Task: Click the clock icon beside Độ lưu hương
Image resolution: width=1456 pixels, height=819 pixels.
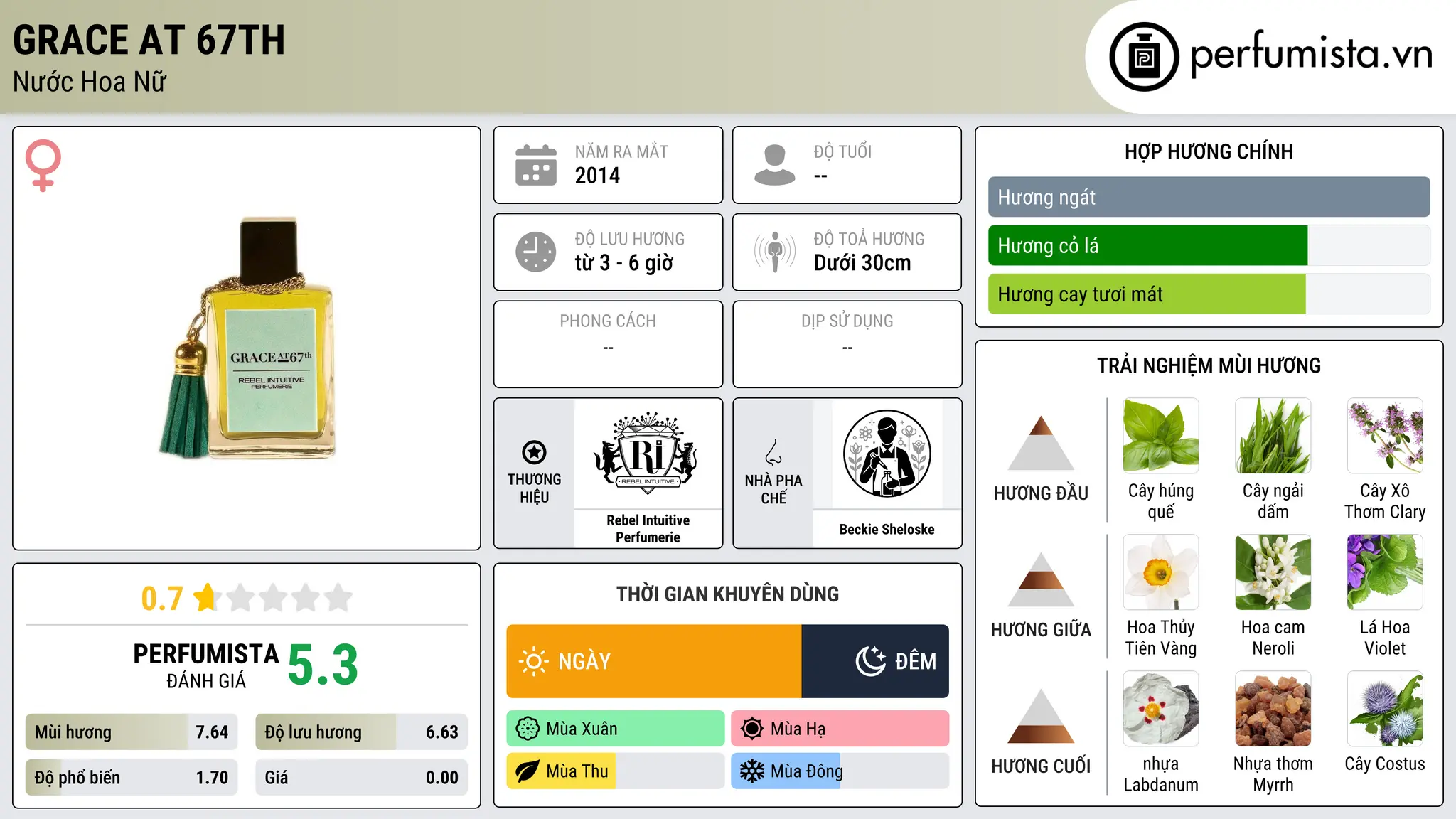Action: 536,252
